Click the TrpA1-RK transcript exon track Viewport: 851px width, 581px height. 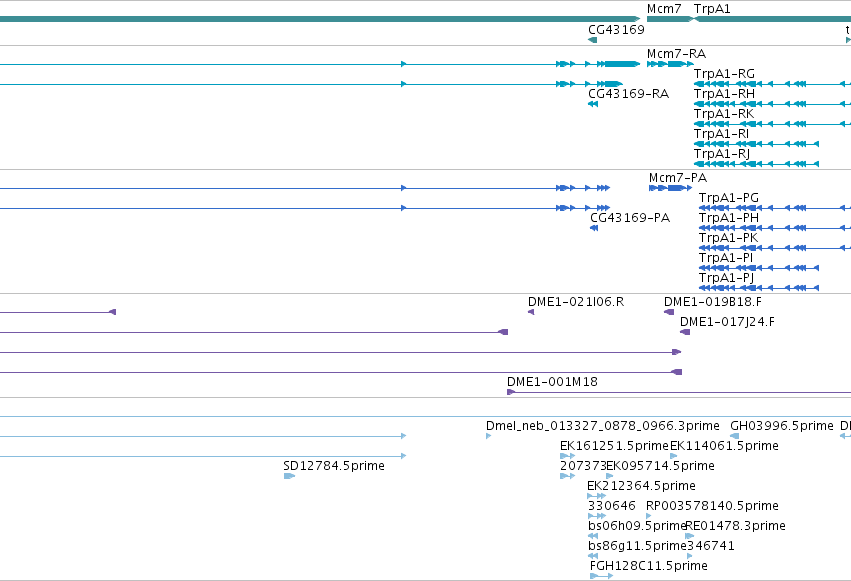pos(772,124)
